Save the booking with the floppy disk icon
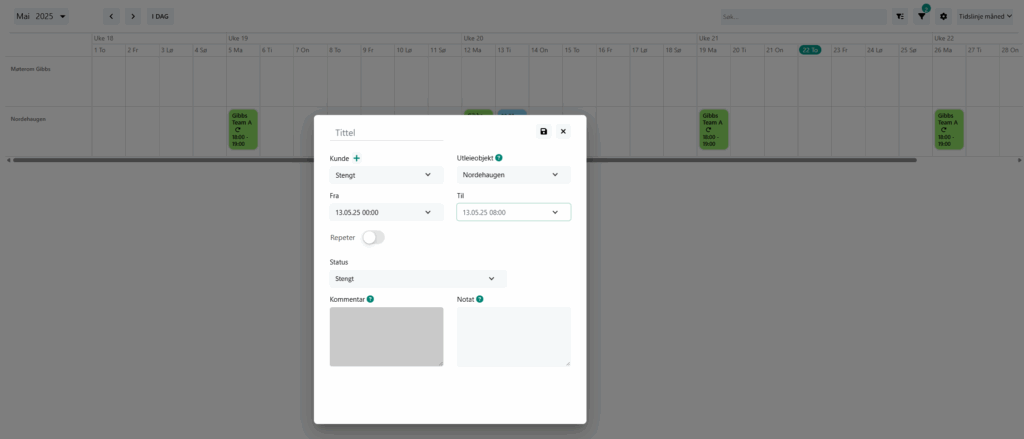This screenshot has height=439, width=1024. coord(543,131)
